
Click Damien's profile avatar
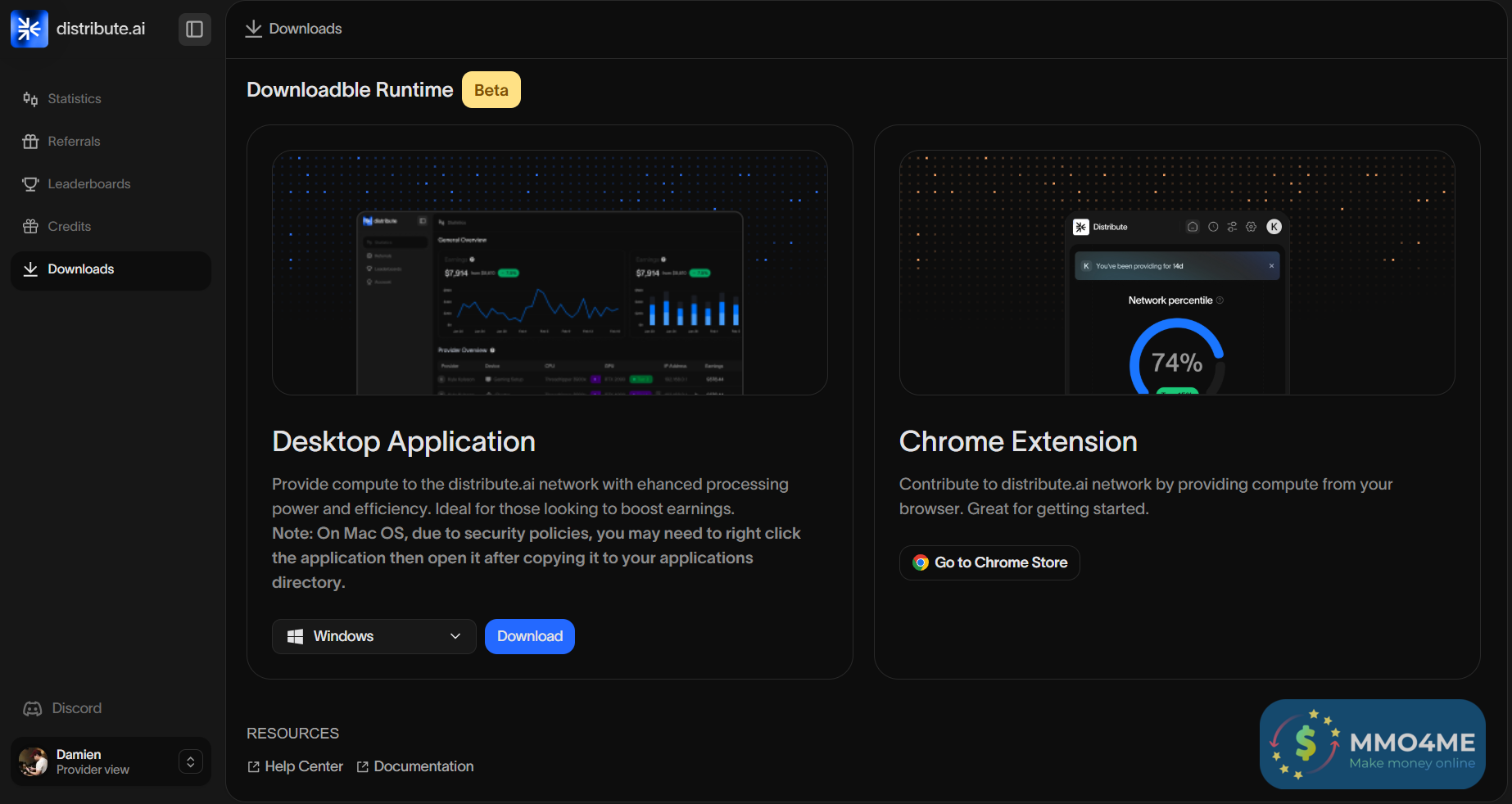pyautogui.click(x=34, y=762)
